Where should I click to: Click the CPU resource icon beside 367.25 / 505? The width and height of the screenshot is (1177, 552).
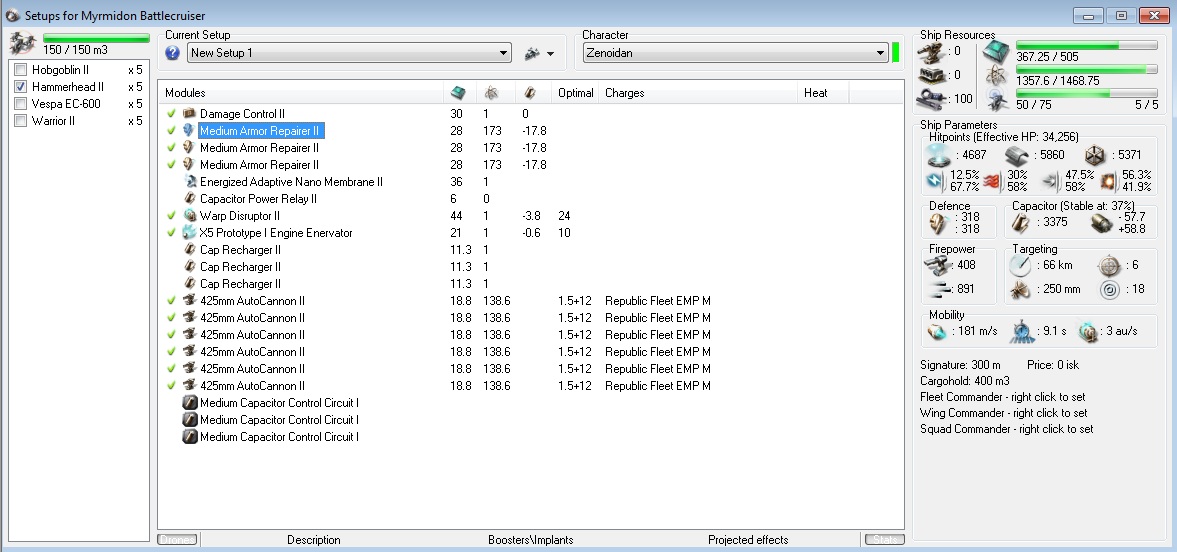pos(997,51)
